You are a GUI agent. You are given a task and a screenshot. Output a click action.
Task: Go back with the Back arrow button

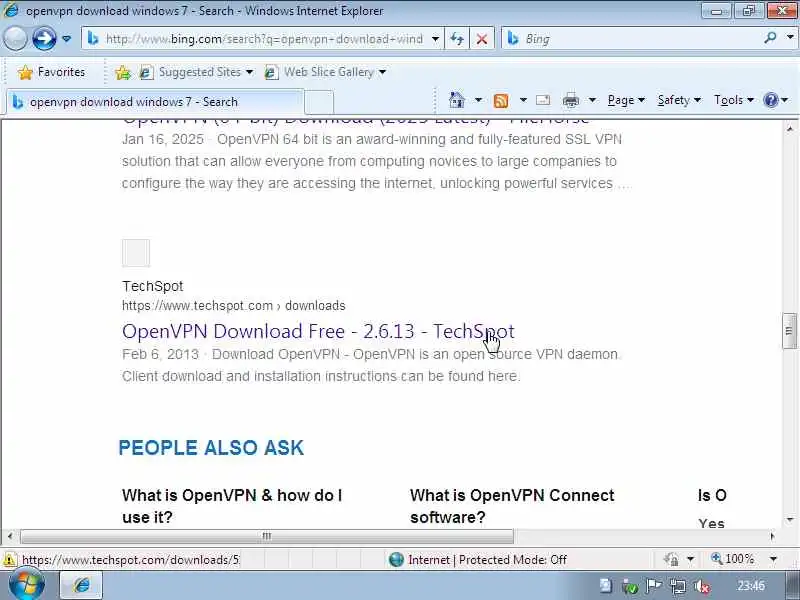(15, 39)
